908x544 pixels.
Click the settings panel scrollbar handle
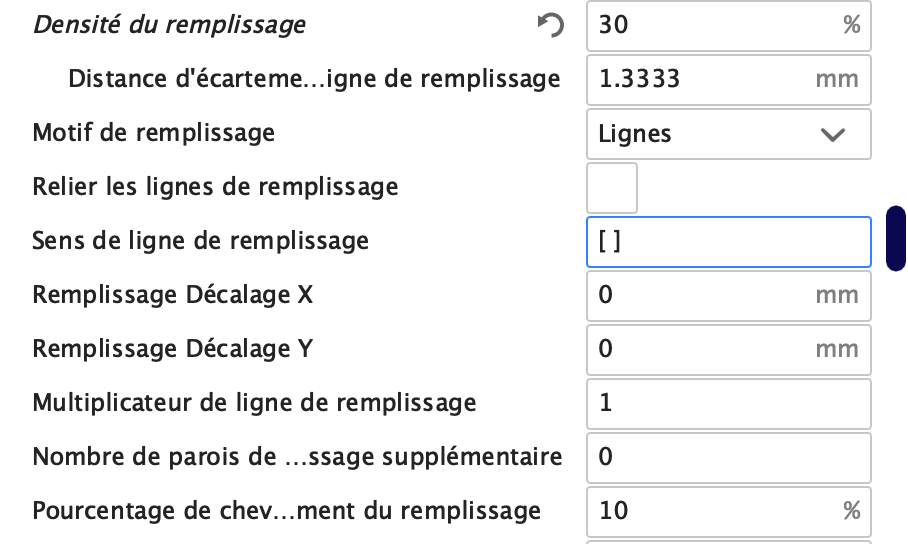pyautogui.click(x=896, y=239)
